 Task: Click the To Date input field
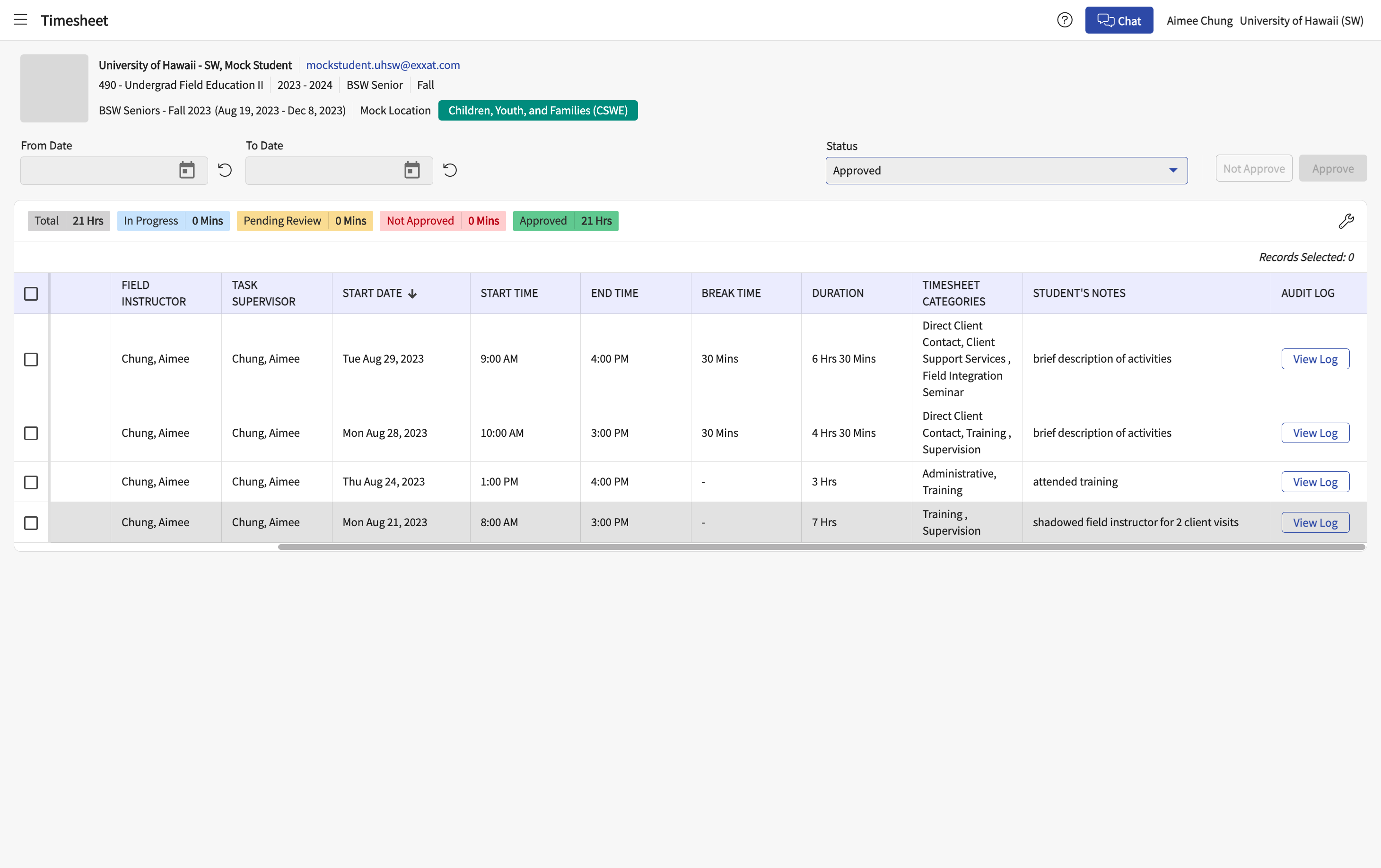click(x=339, y=170)
